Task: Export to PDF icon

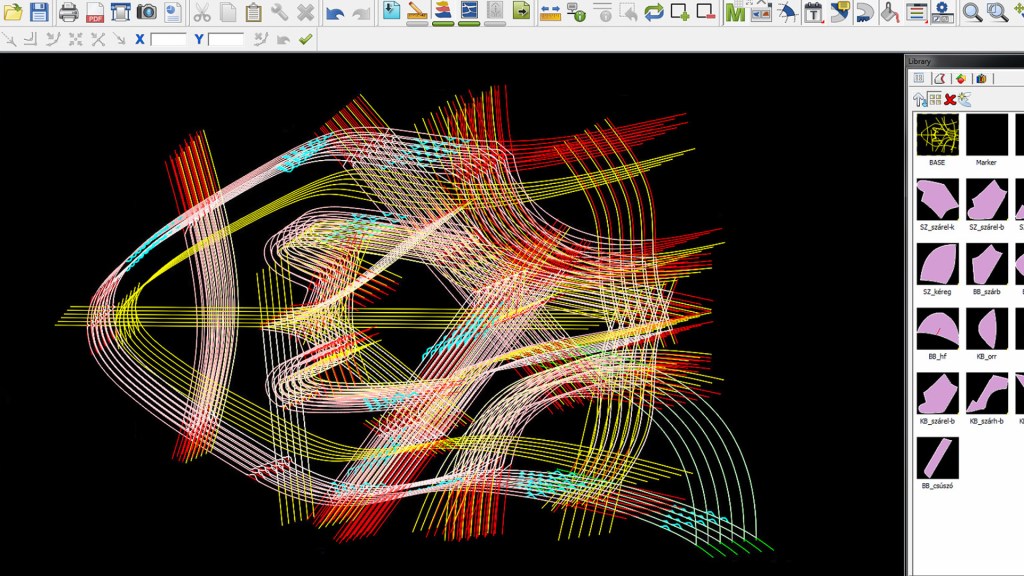Action: click(x=95, y=12)
